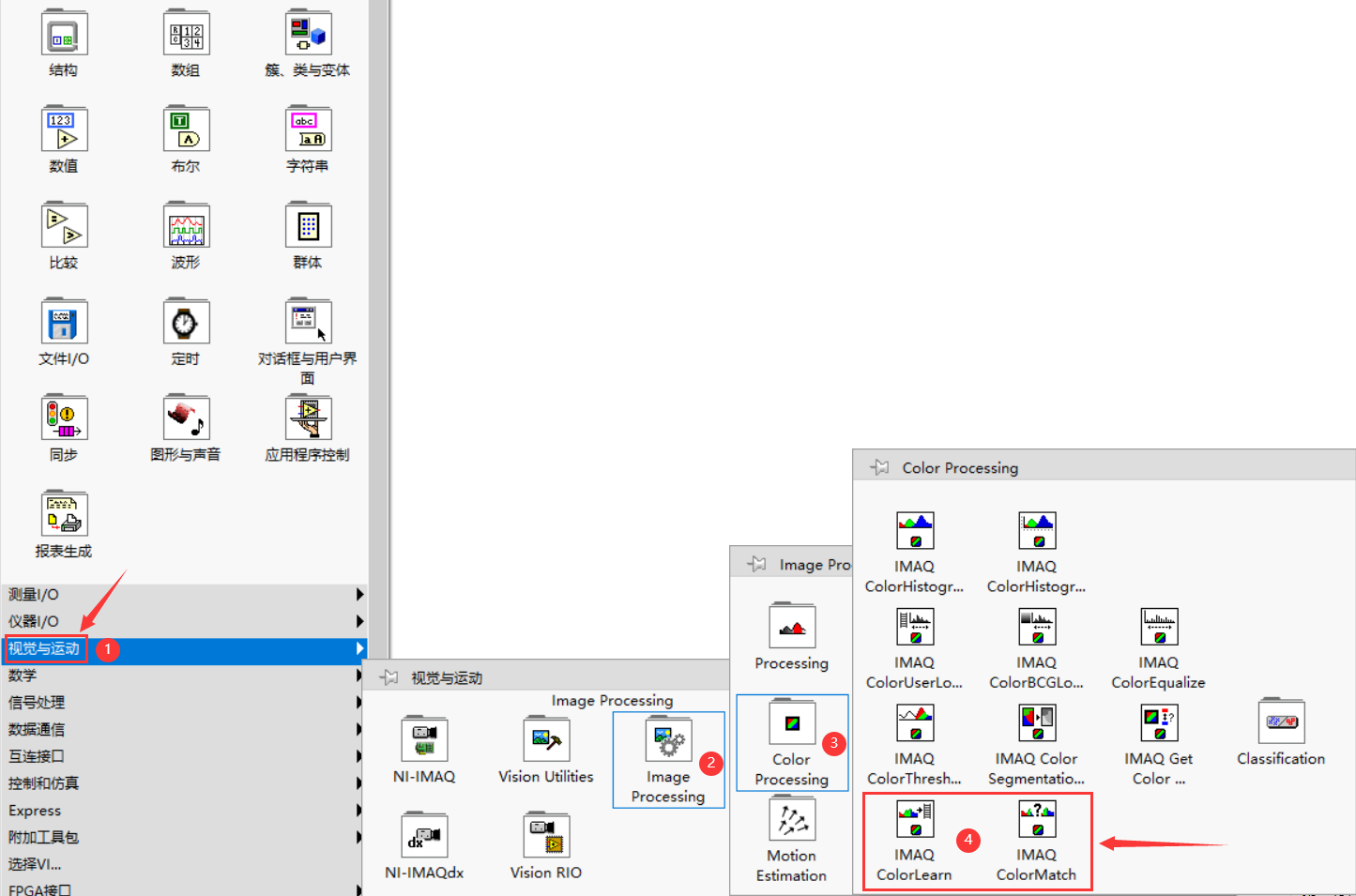Expand the 视觉与运动 category arrow
The width and height of the screenshot is (1356, 896).
tap(360, 648)
